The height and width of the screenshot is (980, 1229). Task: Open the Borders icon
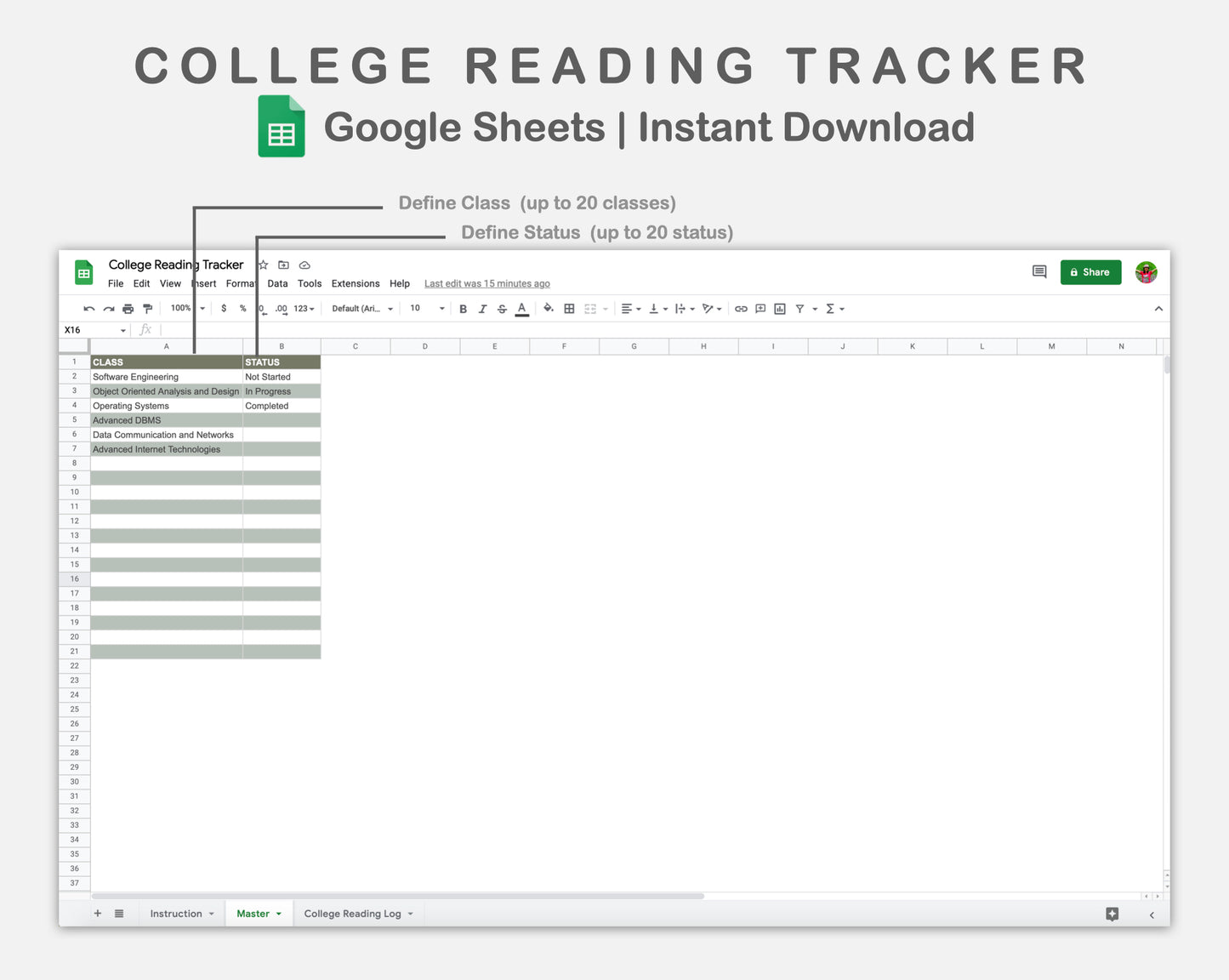[568, 308]
